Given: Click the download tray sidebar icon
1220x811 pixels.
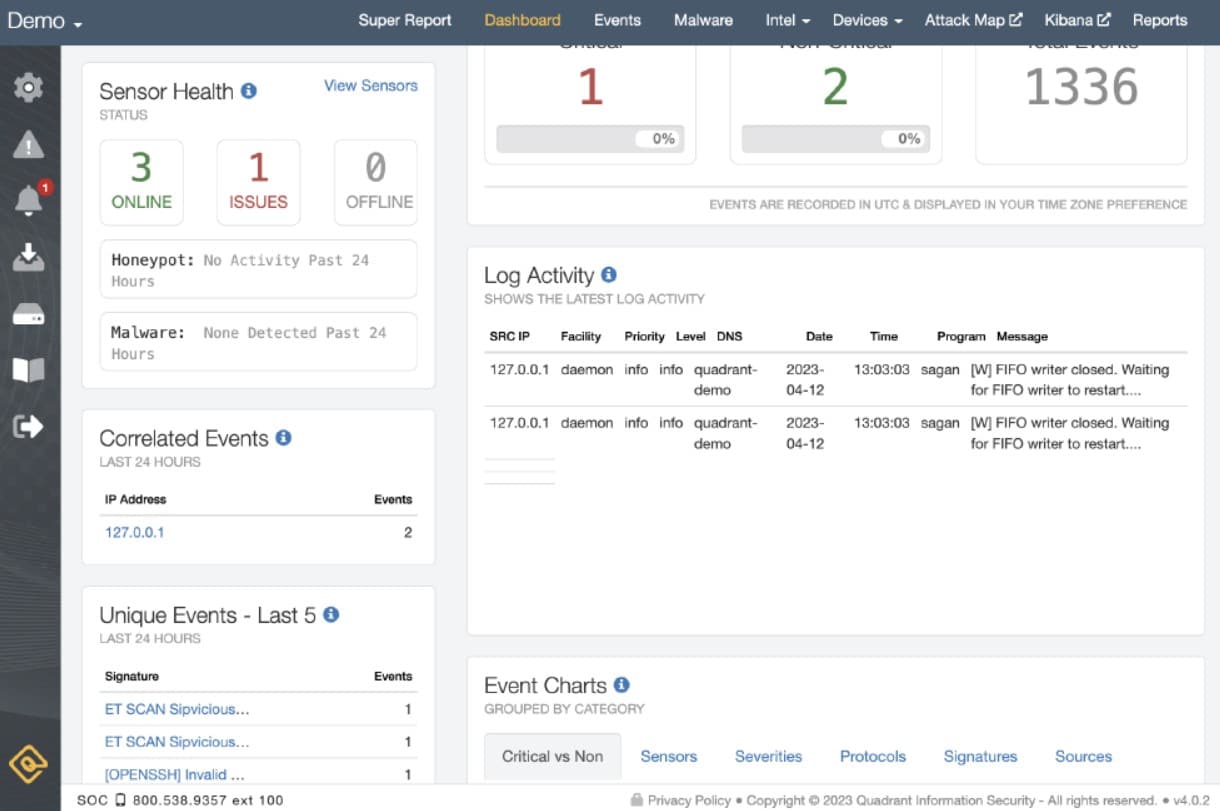Looking at the screenshot, I should pos(28,258).
